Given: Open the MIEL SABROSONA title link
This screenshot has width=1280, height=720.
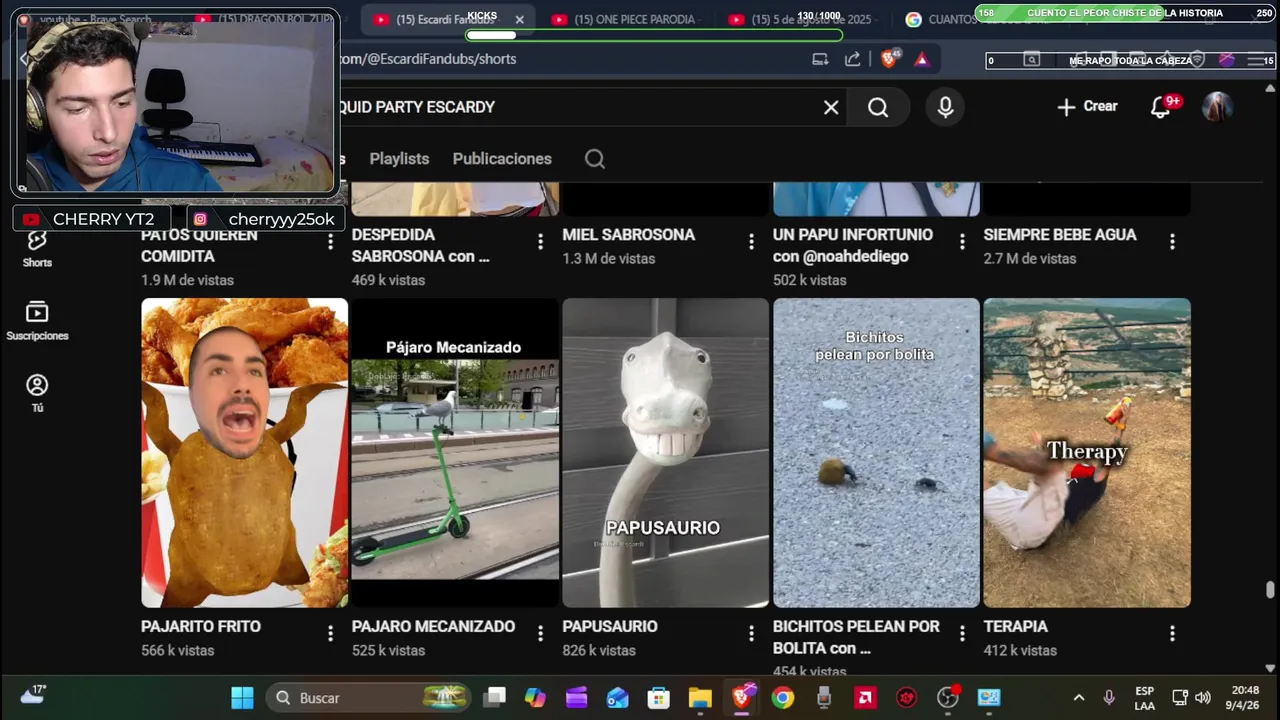Looking at the screenshot, I should [x=628, y=234].
